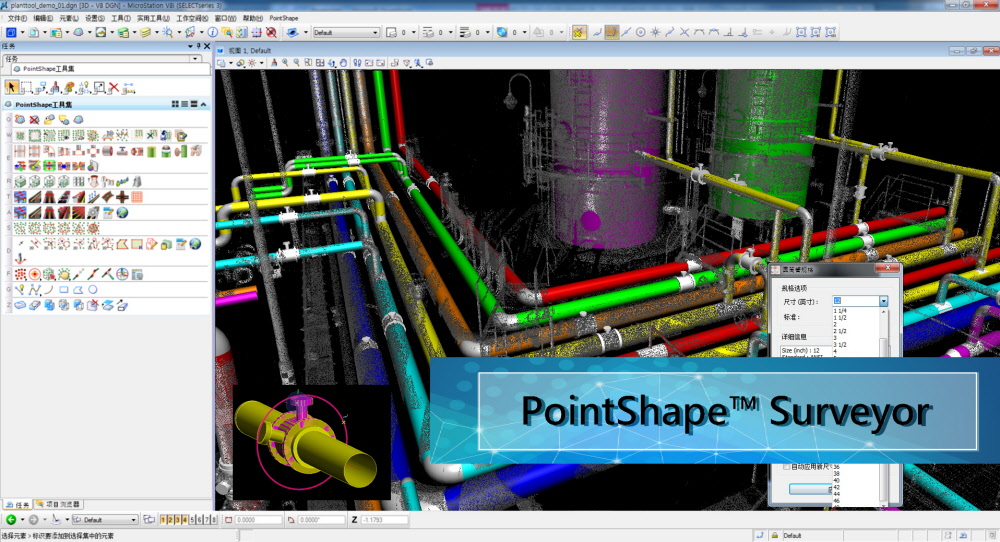
Task: Click the green previous view arrow button
Action: pos(11,520)
